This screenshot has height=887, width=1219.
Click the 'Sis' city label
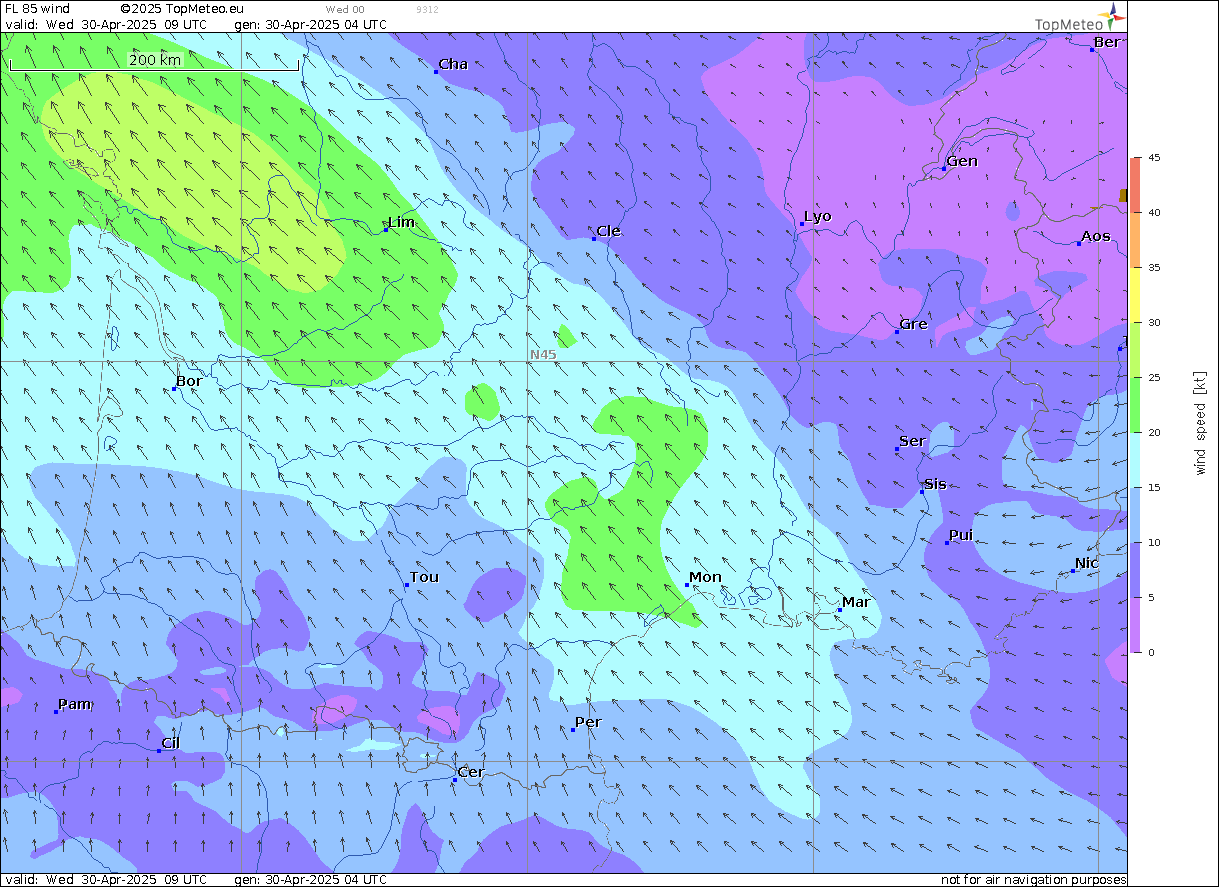pyautogui.click(x=935, y=484)
